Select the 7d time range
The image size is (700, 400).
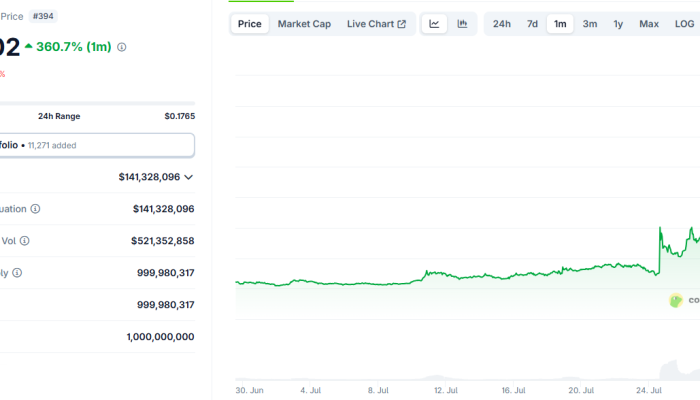click(532, 24)
